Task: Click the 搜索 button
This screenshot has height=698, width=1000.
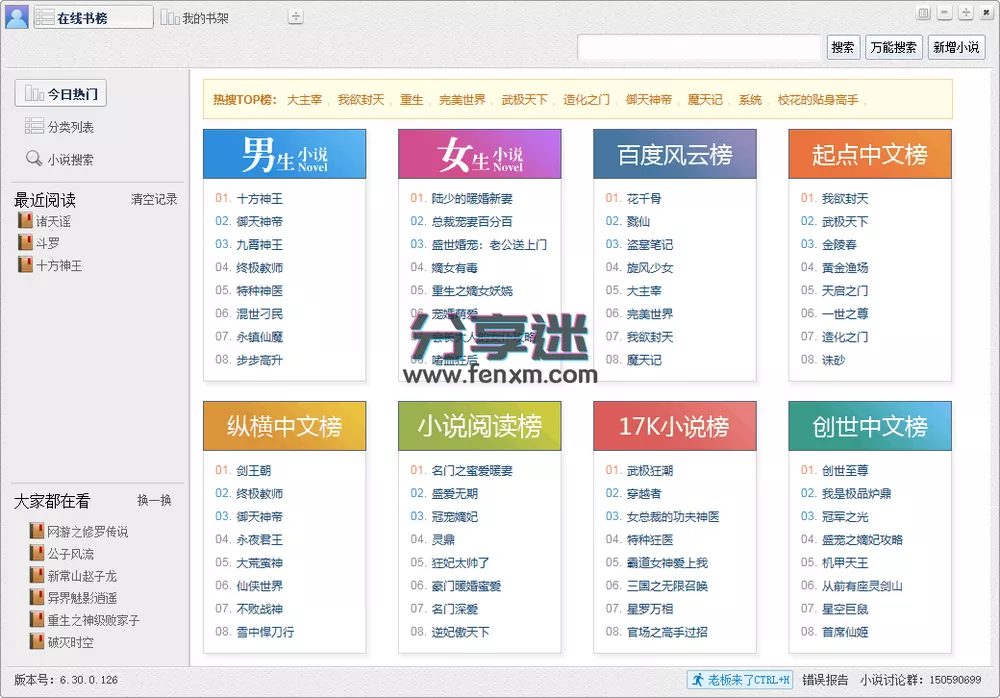Action: [842, 47]
